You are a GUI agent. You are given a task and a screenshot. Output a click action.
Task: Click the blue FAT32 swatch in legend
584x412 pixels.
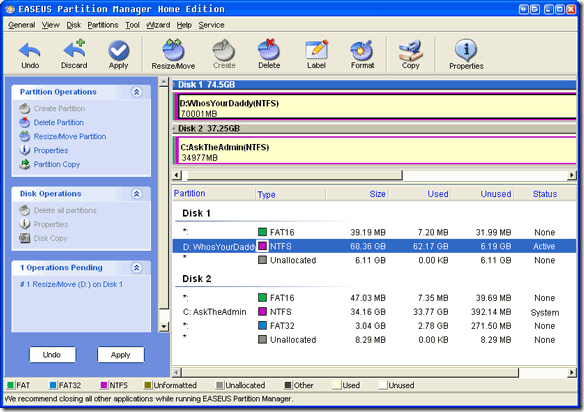[53, 385]
